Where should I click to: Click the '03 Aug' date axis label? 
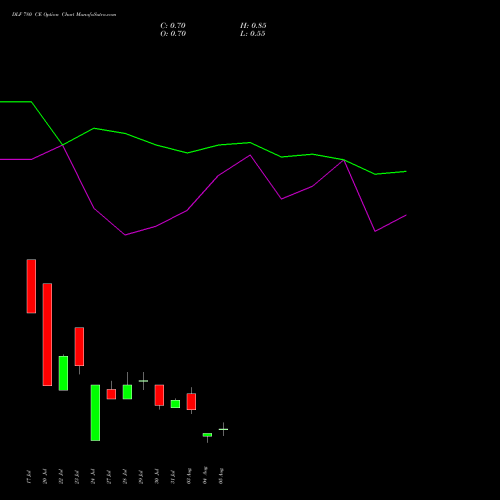189,476
